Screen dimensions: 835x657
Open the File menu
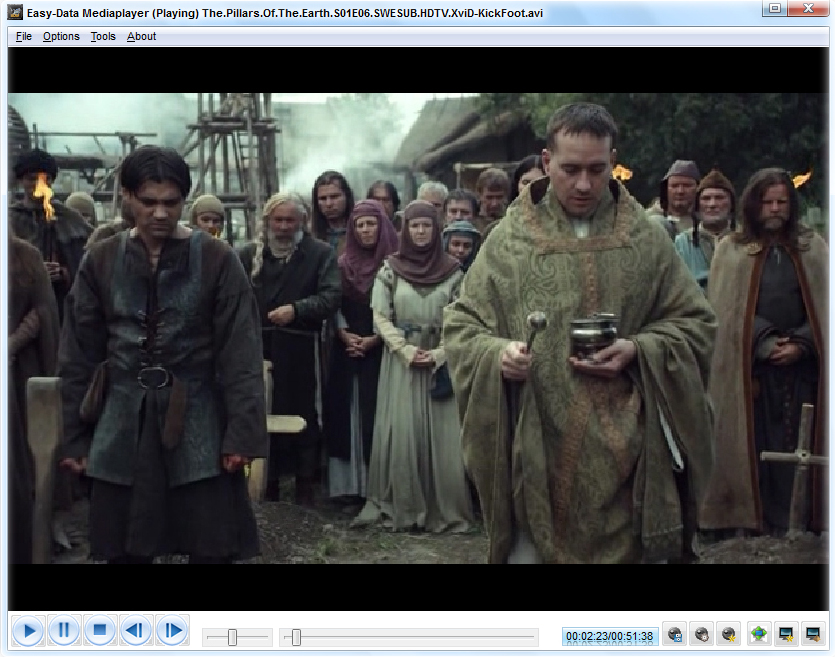(x=24, y=36)
